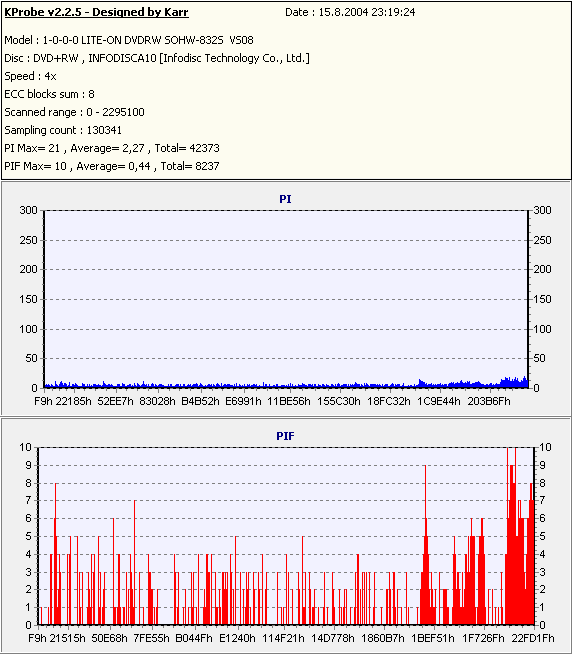The image size is (572, 654).
Task: Click the 114F21h label on PIF axis
Action: tap(283, 638)
